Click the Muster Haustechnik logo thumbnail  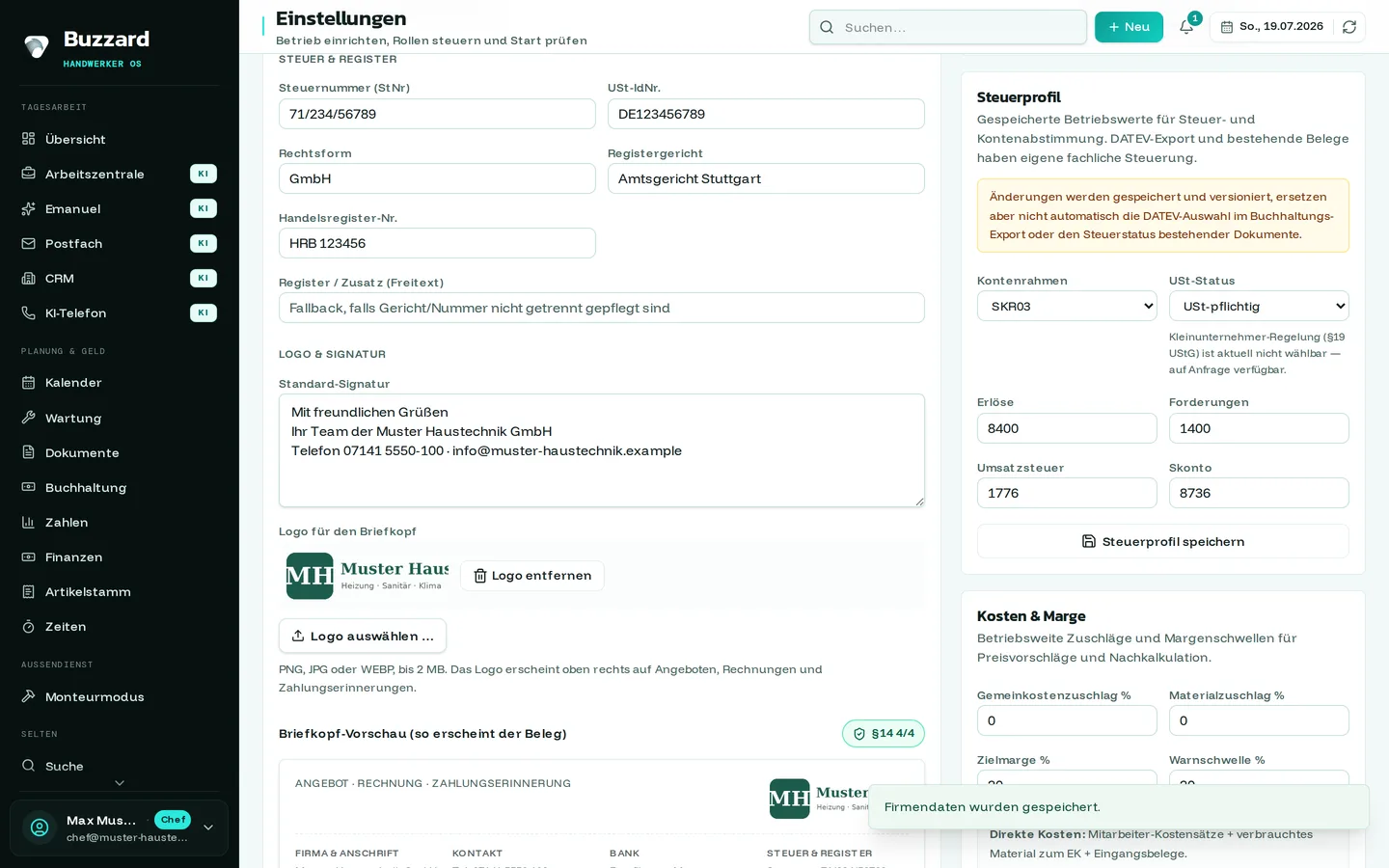point(368,576)
